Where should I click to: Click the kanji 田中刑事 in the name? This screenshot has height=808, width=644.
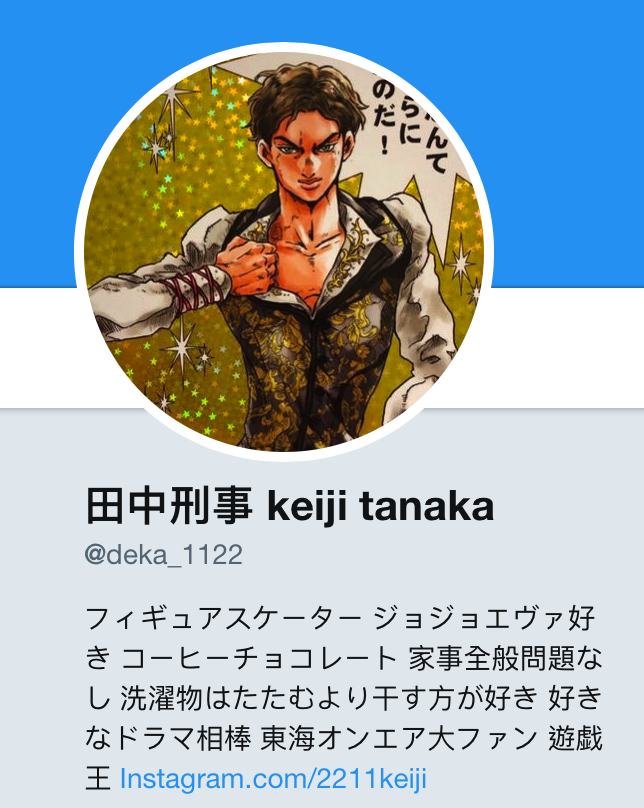(x=169, y=507)
